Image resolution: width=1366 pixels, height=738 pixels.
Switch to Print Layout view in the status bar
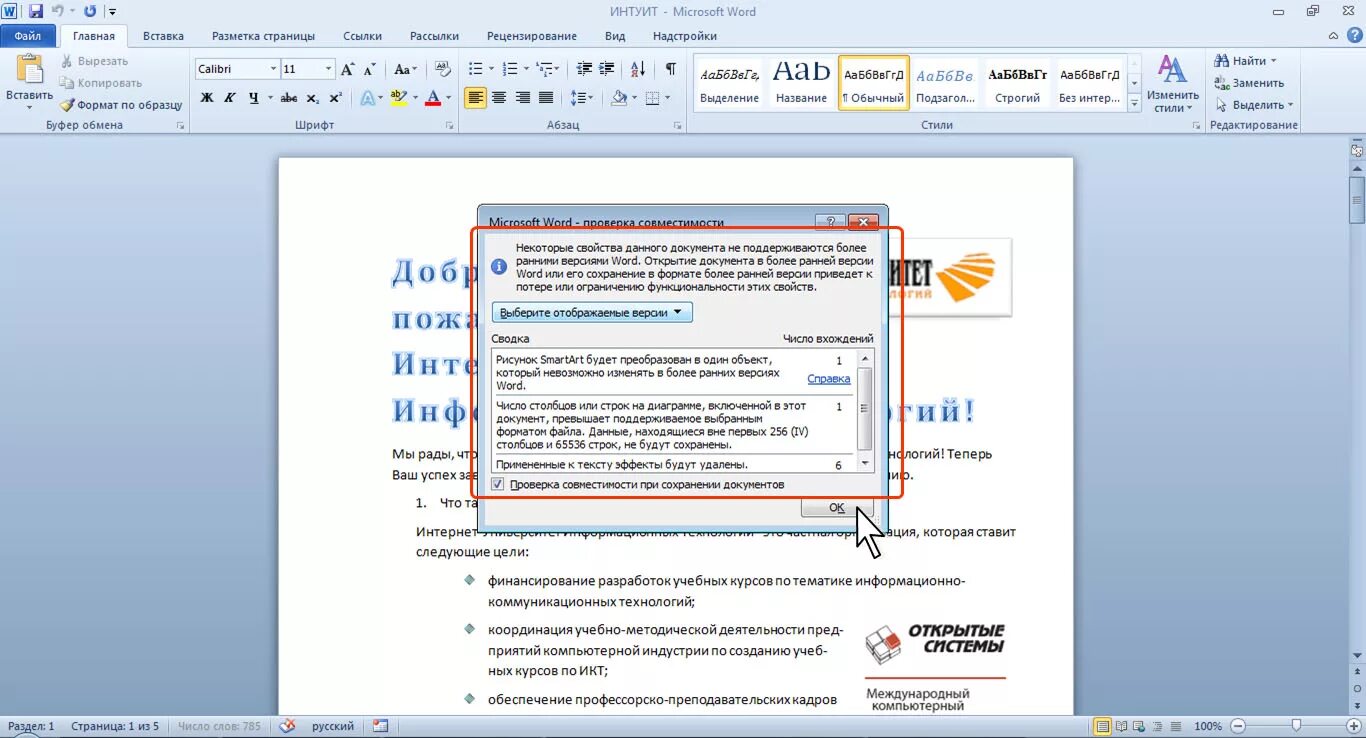point(1103,726)
